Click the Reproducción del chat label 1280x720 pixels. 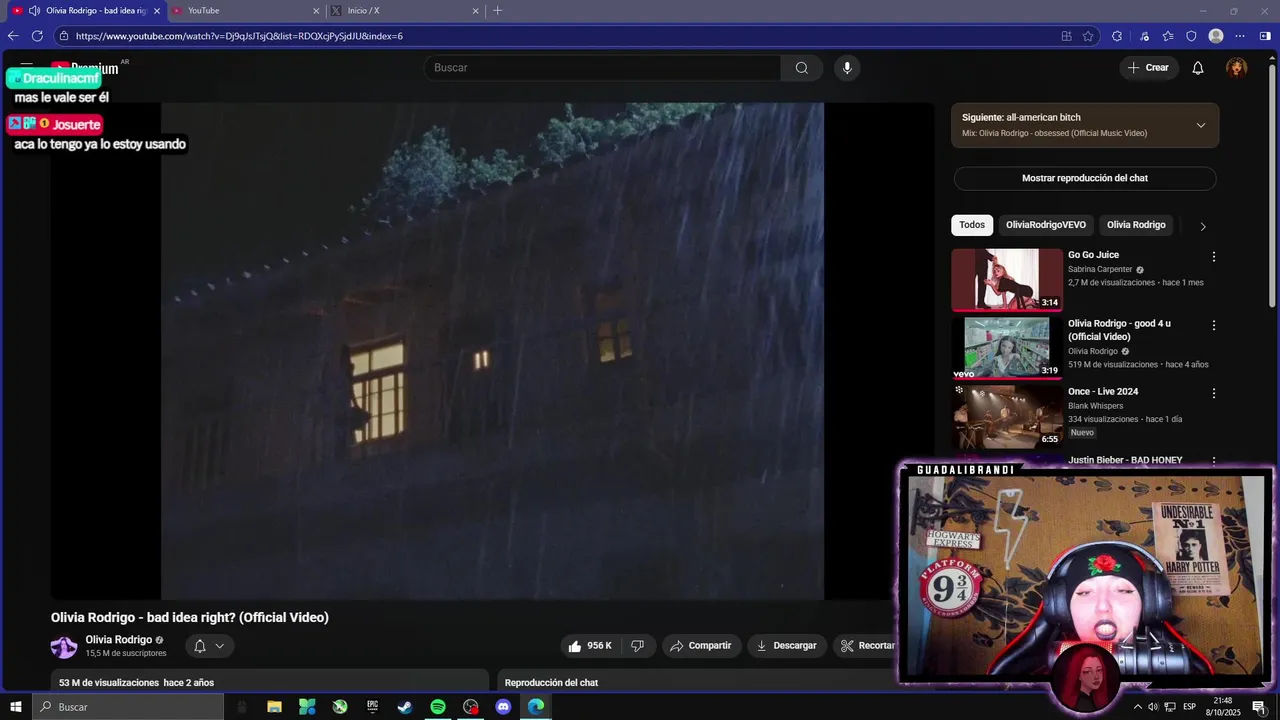click(x=551, y=683)
